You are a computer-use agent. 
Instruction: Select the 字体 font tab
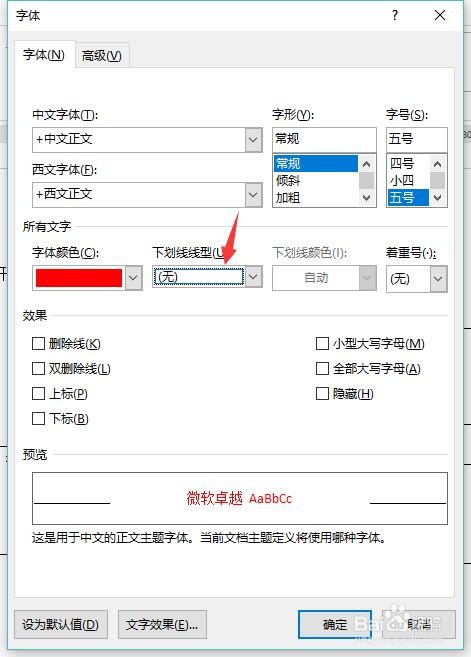(x=44, y=54)
